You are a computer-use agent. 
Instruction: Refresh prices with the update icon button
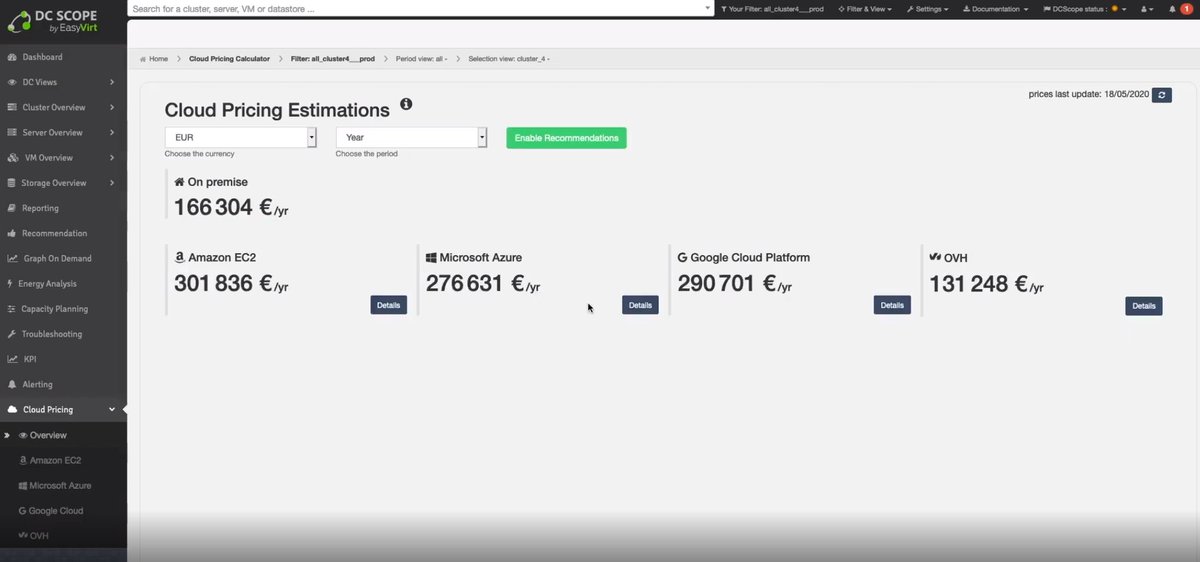pyautogui.click(x=1161, y=95)
